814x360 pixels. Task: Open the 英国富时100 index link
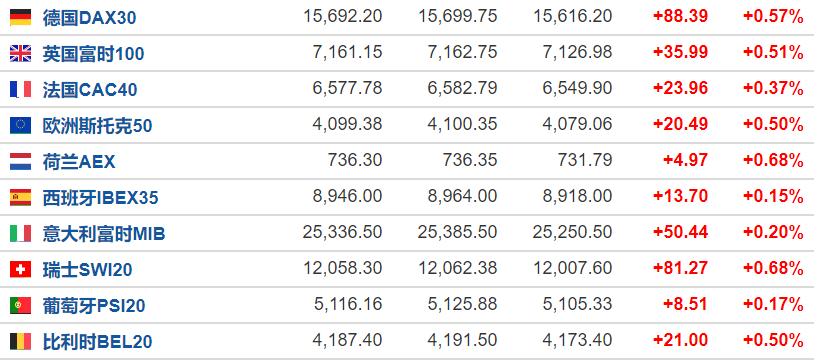click(x=93, y=54)
